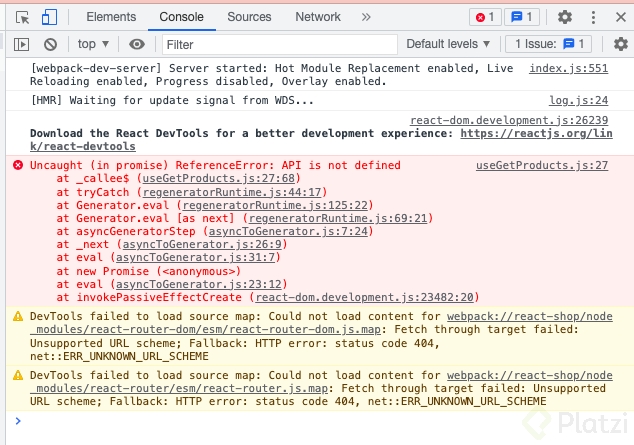This screenshot has width=634, height=445.
Task: Open react-dom.development.js:23482:20 stack link
Action: click(x=364, y=297)
